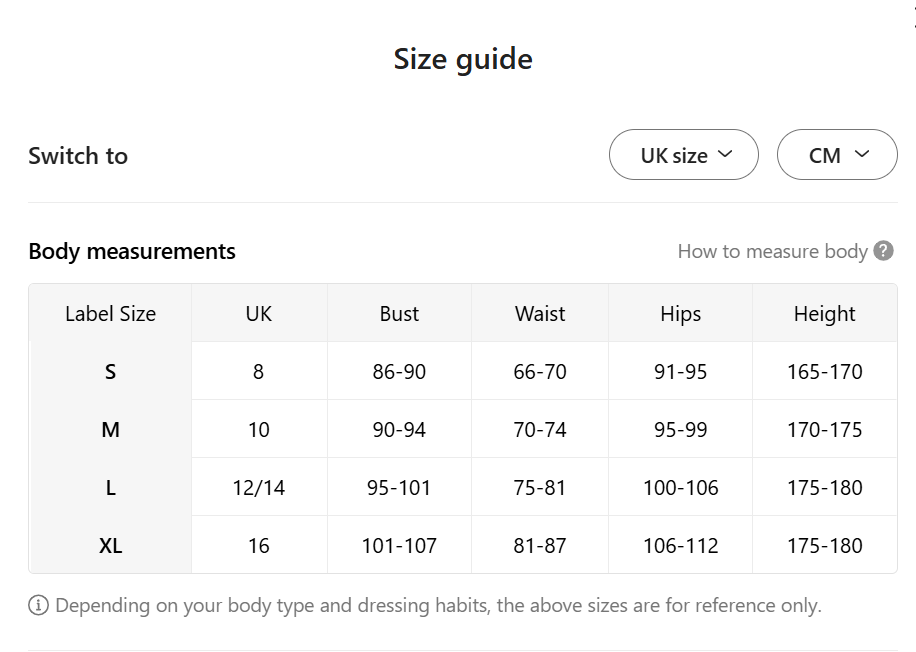Click the UK size 12/14 cell
Screen dimensions: 916x652
(258, 487)
